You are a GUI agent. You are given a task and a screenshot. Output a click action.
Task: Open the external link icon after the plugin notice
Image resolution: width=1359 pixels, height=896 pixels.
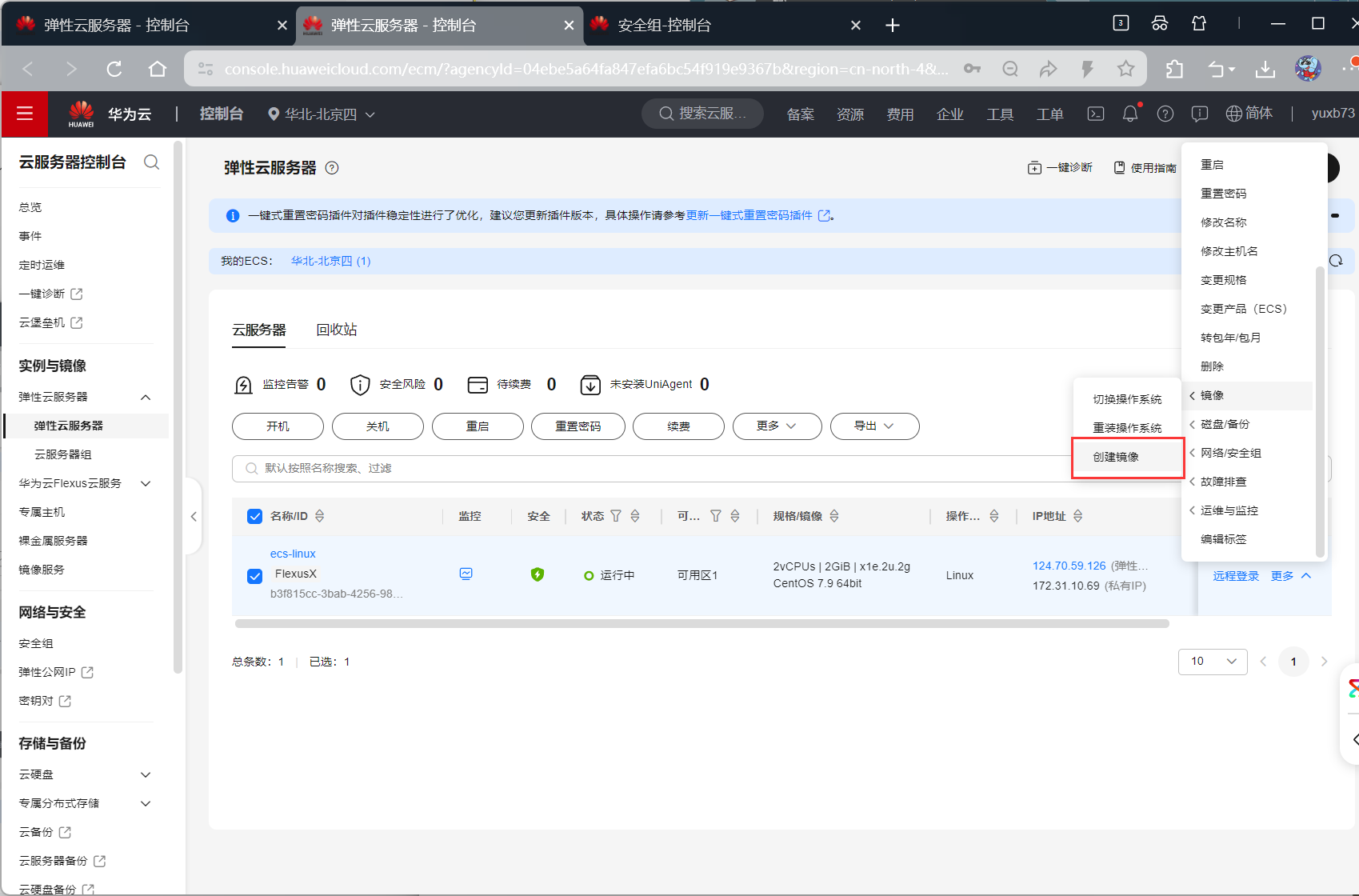click(824, 215)
